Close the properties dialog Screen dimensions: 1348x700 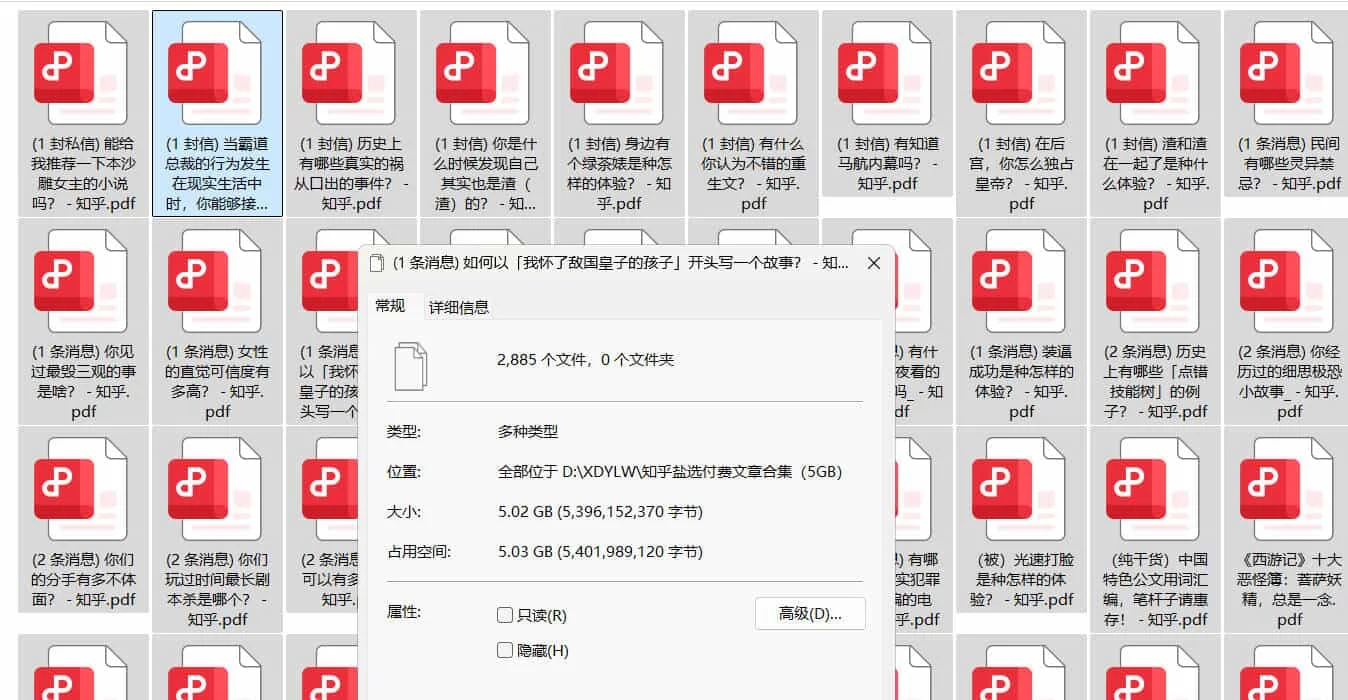873,263
